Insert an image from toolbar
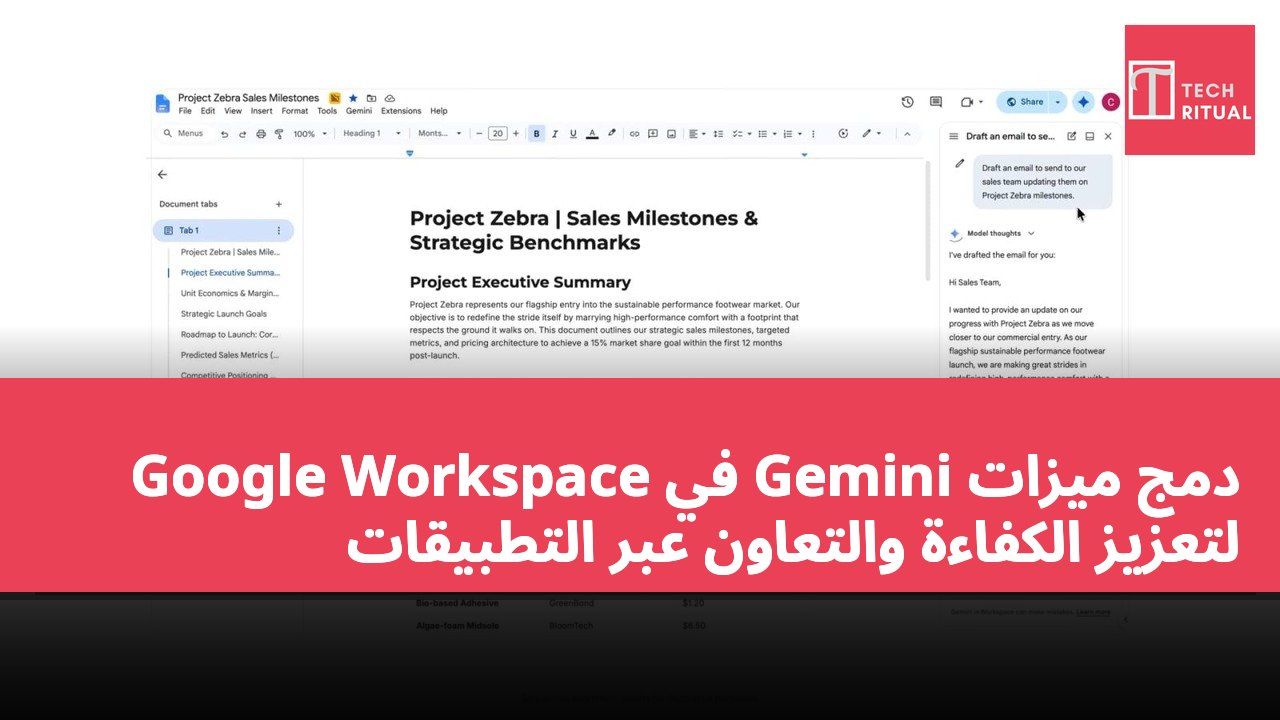Image resolution: width=1280 pixels, height=720 pixels. click(x=671, y=134)
